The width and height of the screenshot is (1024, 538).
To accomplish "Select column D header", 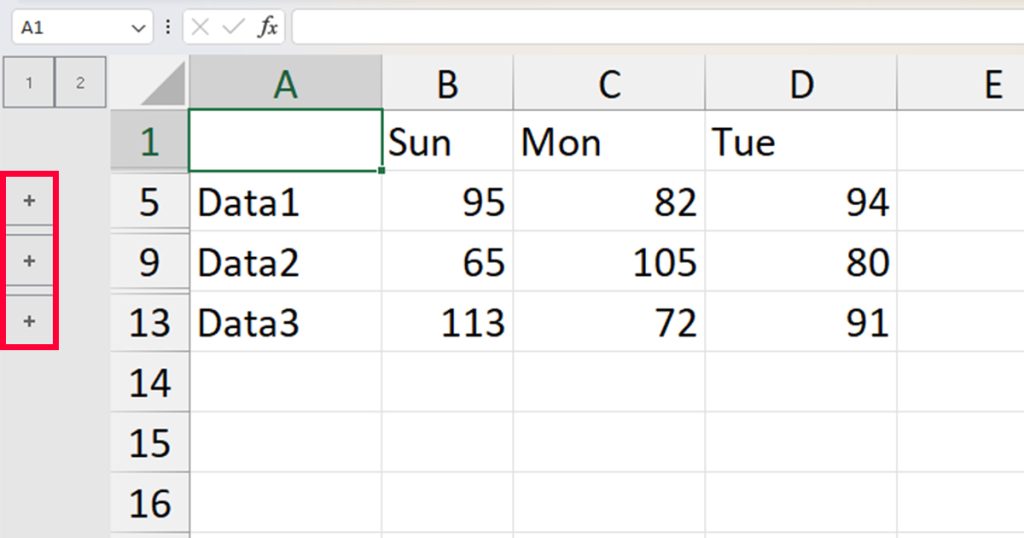I will pyautogui.click(x=801, y=84).
